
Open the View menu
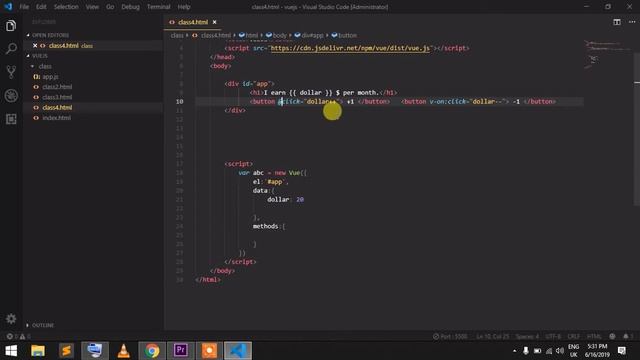point(92,7)
